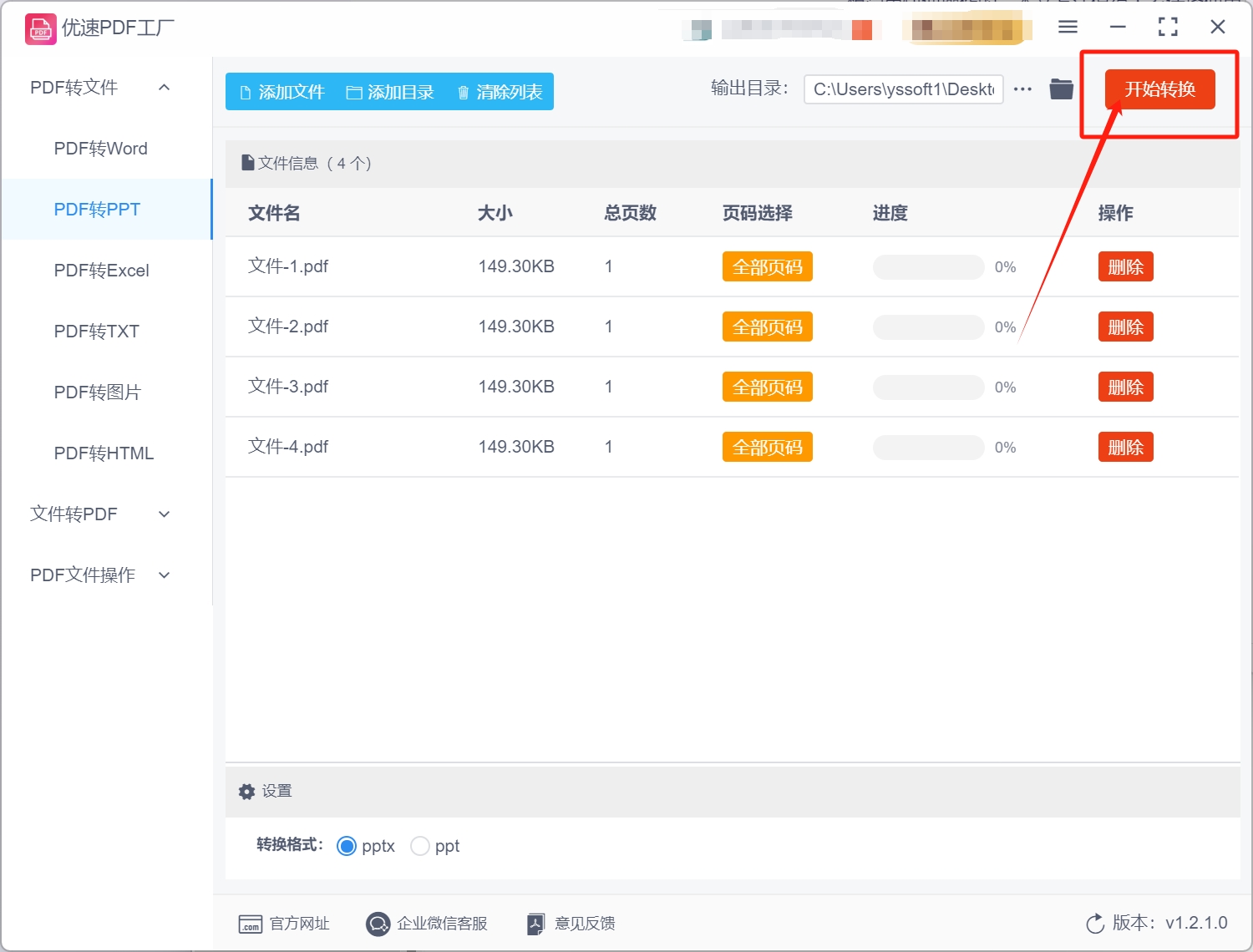The height and width of the screenshot is (952, 1253).
Task: Click file name 文件-1.pdf
Action: pyautogui.click(x=288, y=266)
